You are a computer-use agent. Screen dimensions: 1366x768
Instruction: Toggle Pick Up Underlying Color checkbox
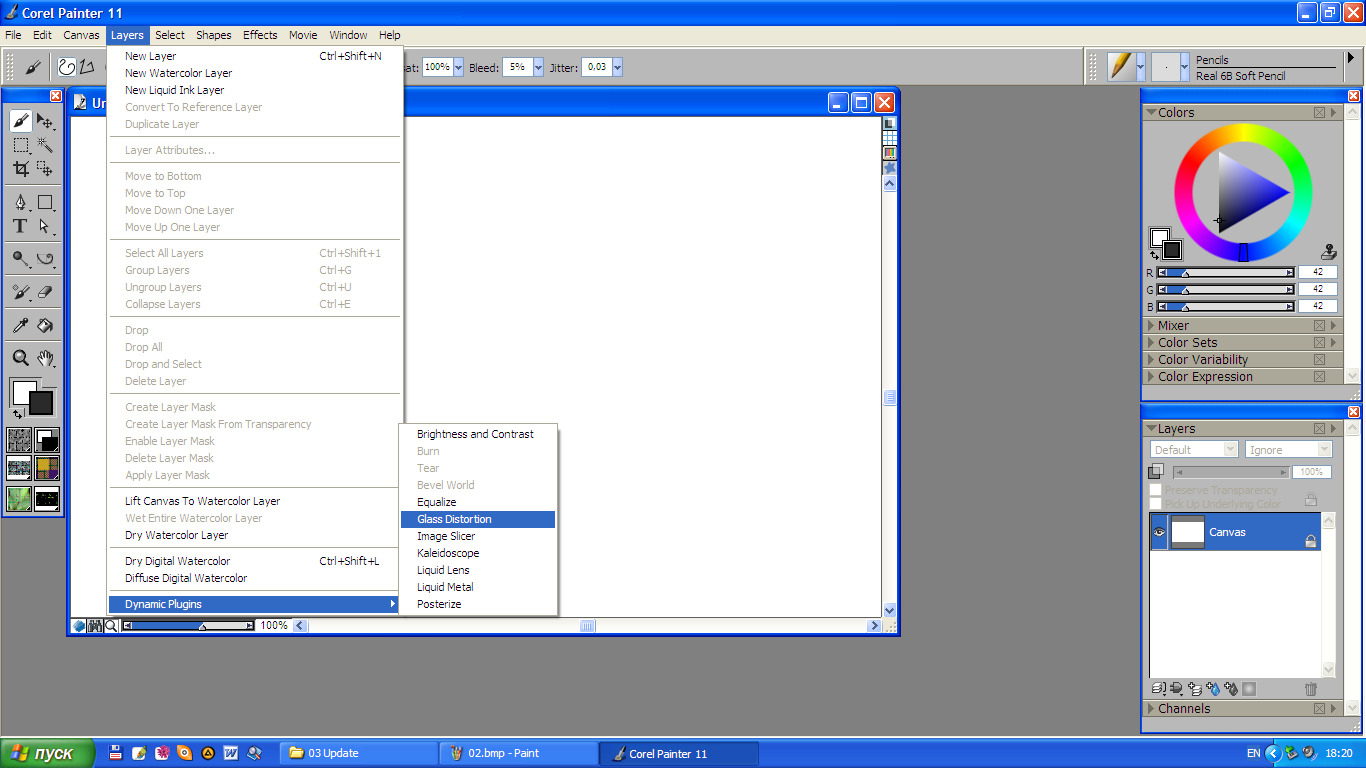click(1156, 504)
